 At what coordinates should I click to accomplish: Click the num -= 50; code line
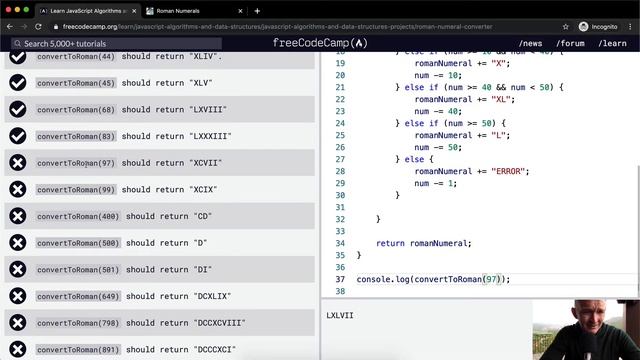coord(438,147)
